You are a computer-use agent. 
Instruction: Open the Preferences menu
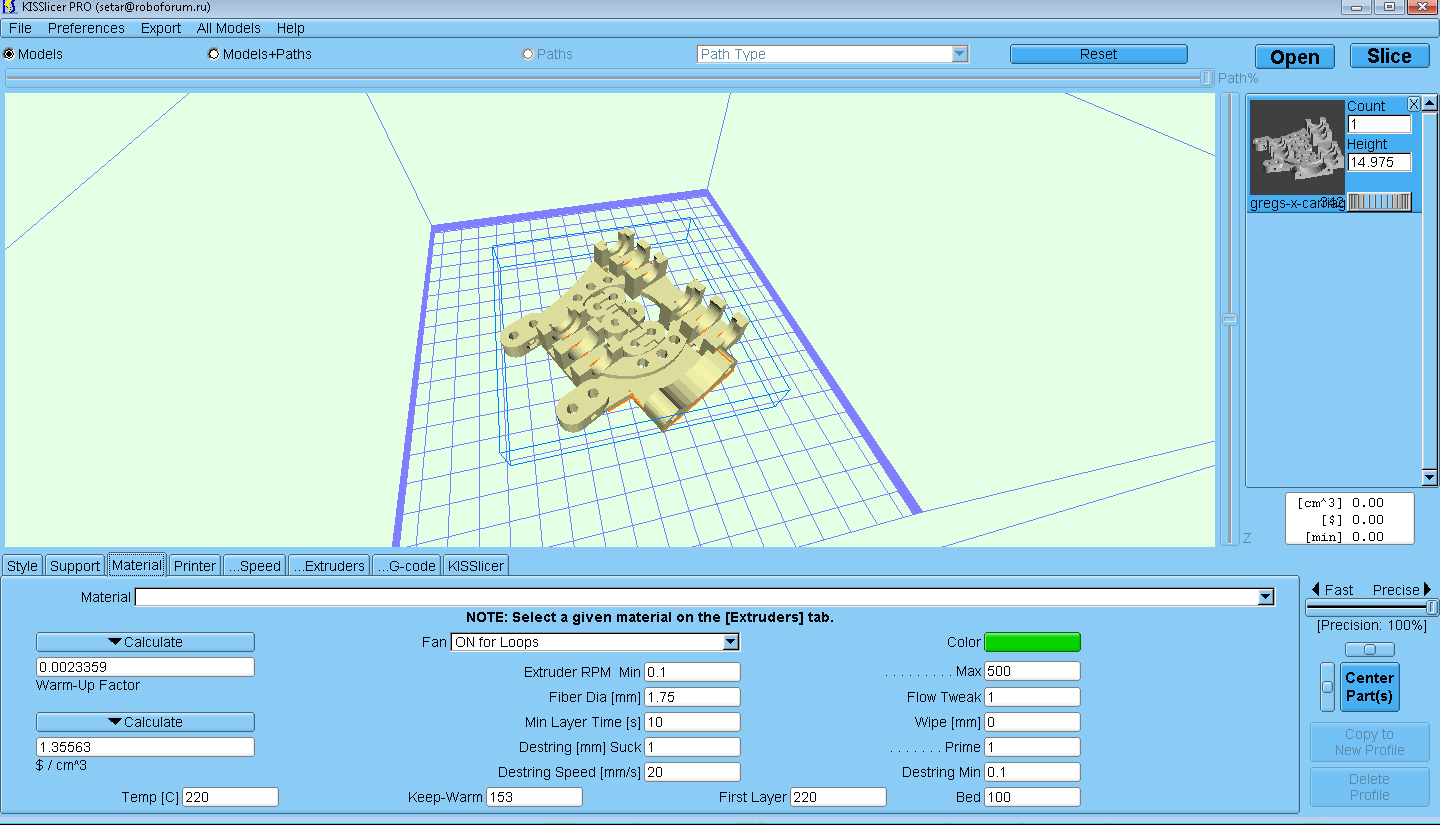[x=86, y=28]
